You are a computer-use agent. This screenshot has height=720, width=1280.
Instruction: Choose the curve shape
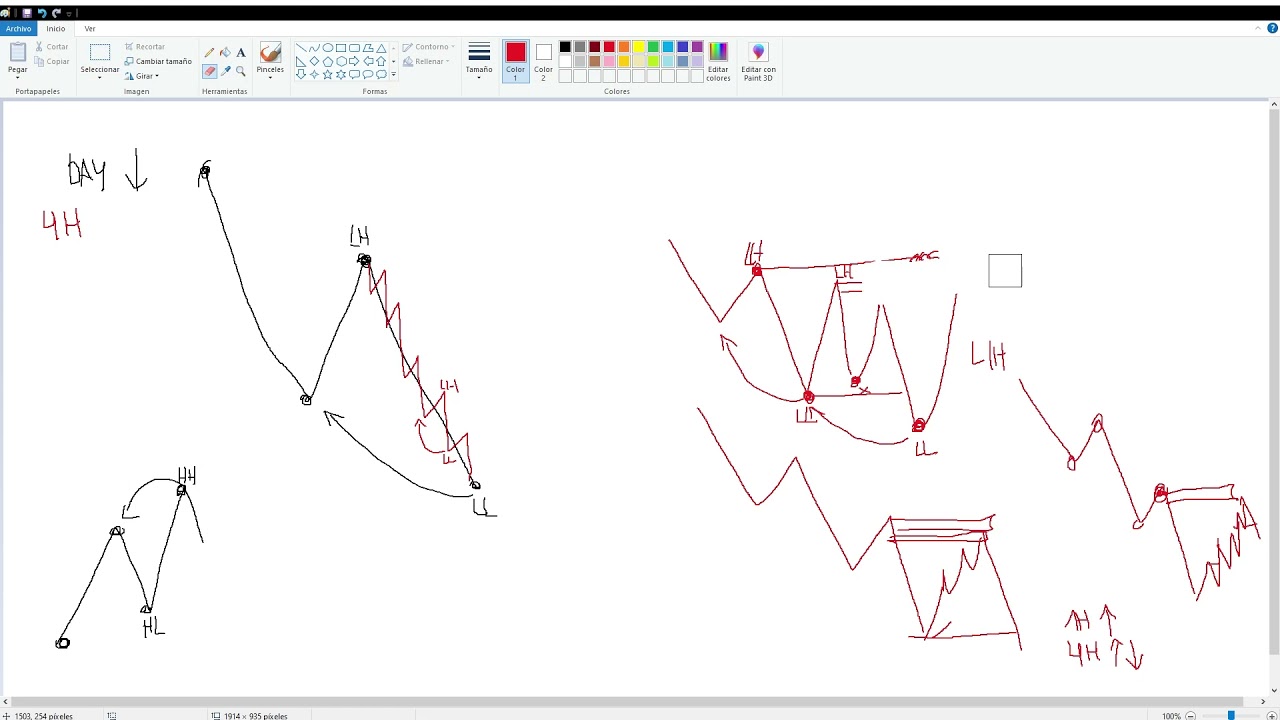[314, 48]
